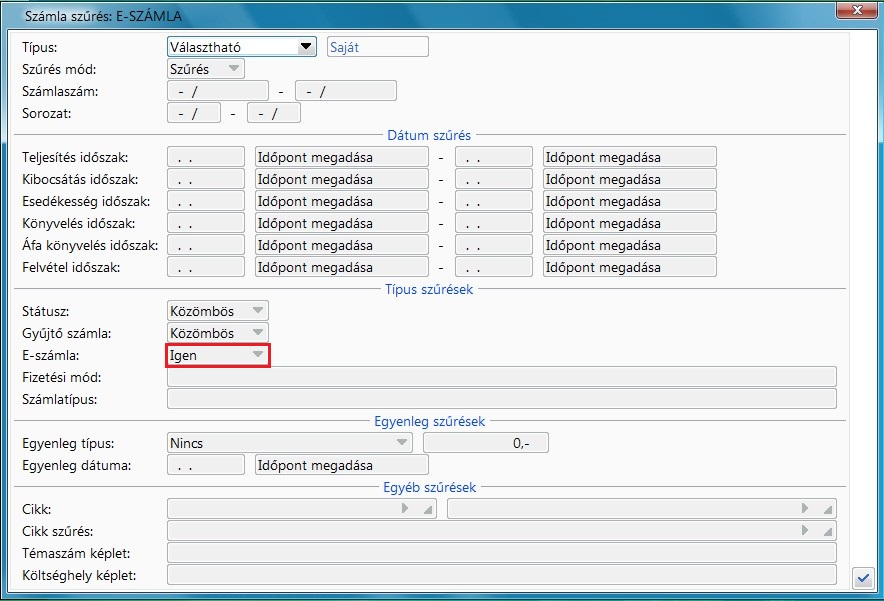Click the Egyenleg amount field showing 0,-
The image size is (884, 601).
(486, 443)
